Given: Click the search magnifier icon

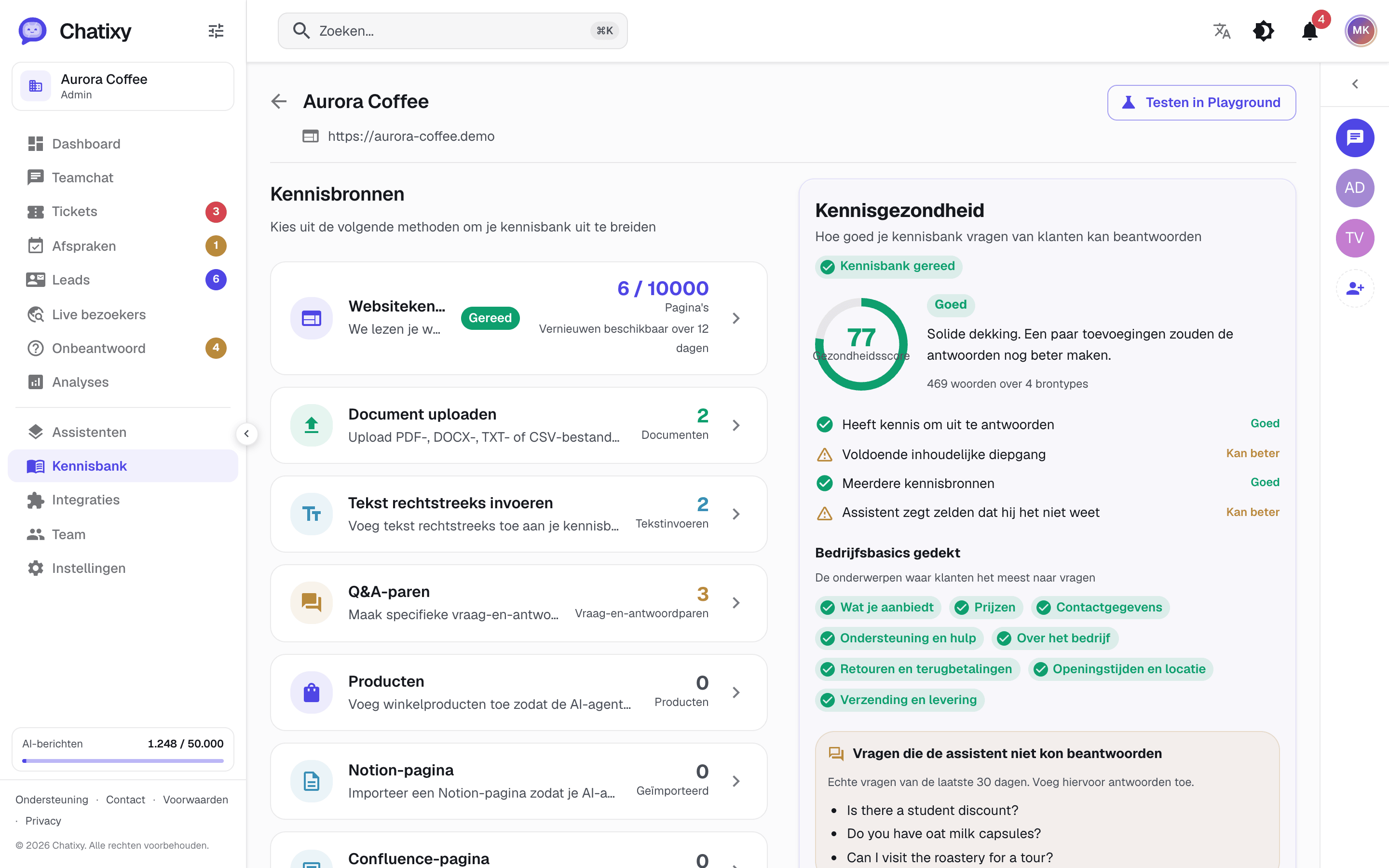Looking at the screenshot, I should pyautogui.click(x=301, y=31).
